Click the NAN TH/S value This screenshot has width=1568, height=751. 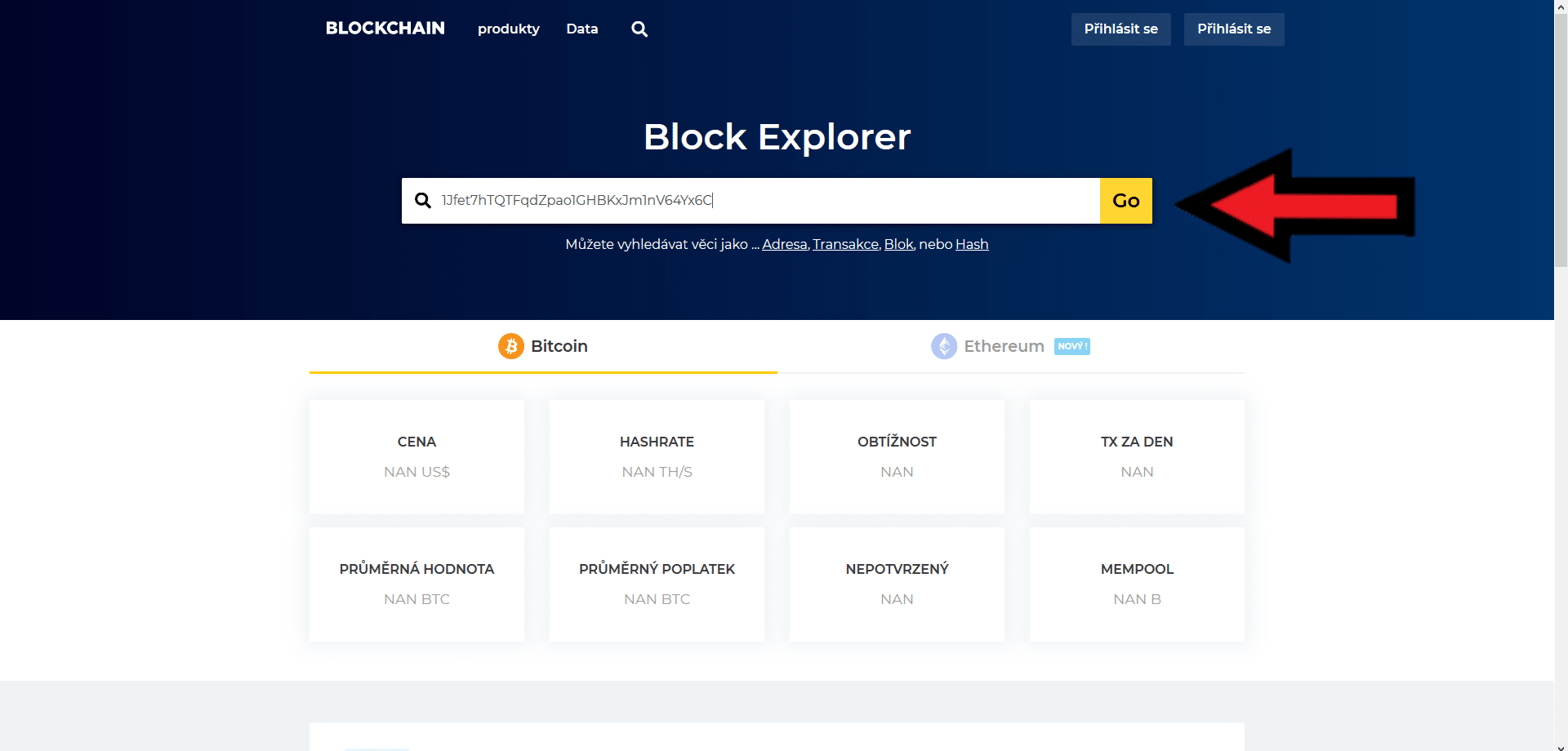657,472
